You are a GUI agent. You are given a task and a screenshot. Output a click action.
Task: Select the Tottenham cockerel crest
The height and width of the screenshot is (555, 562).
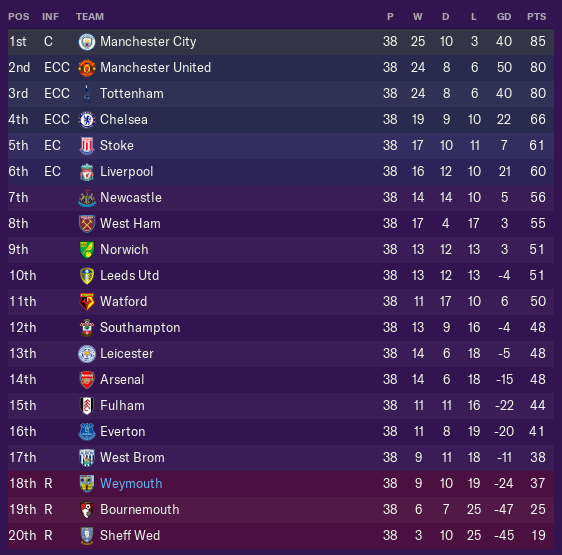tap(87, 94)
